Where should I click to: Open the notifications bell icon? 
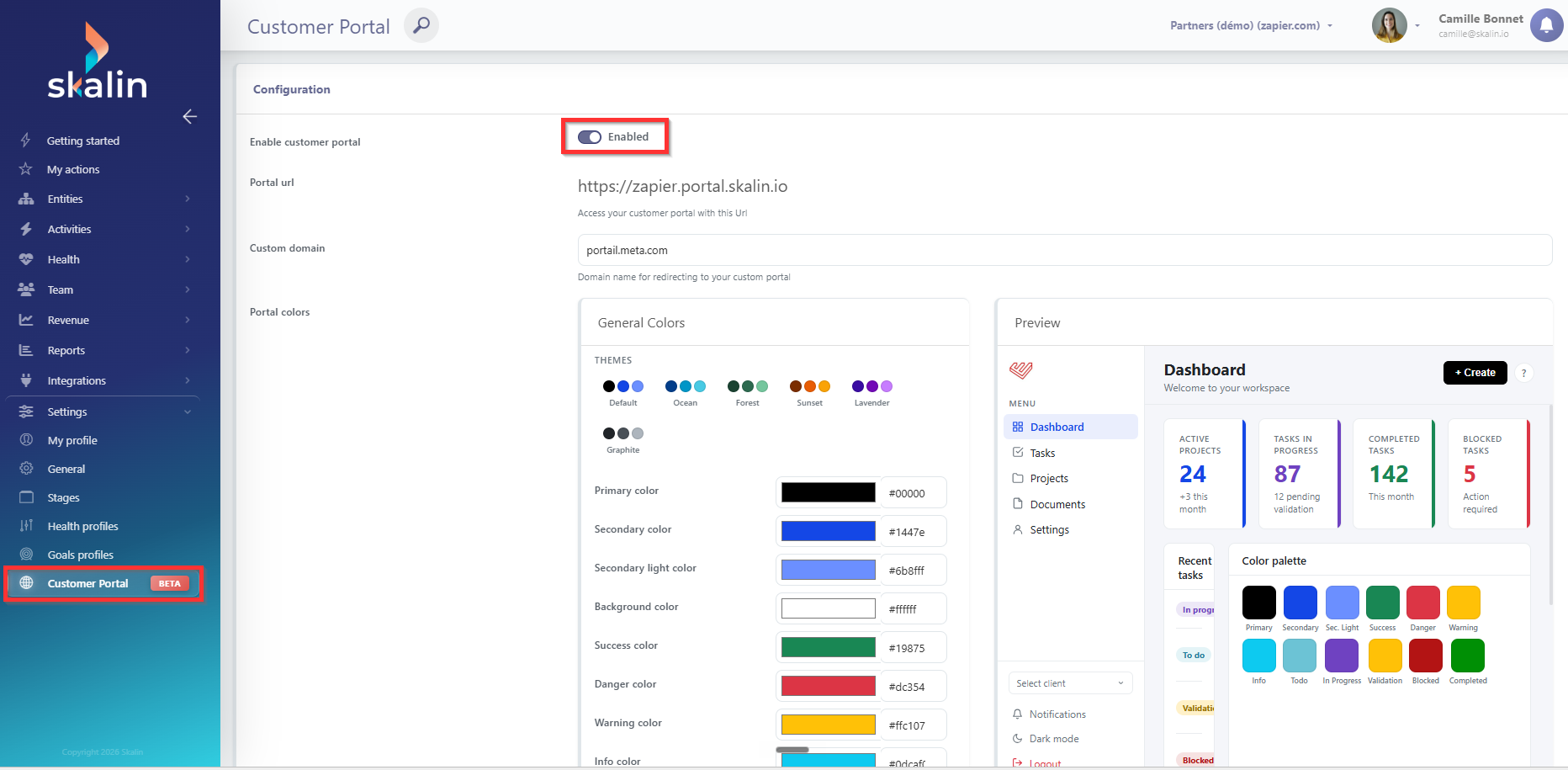click(1546, 25)
